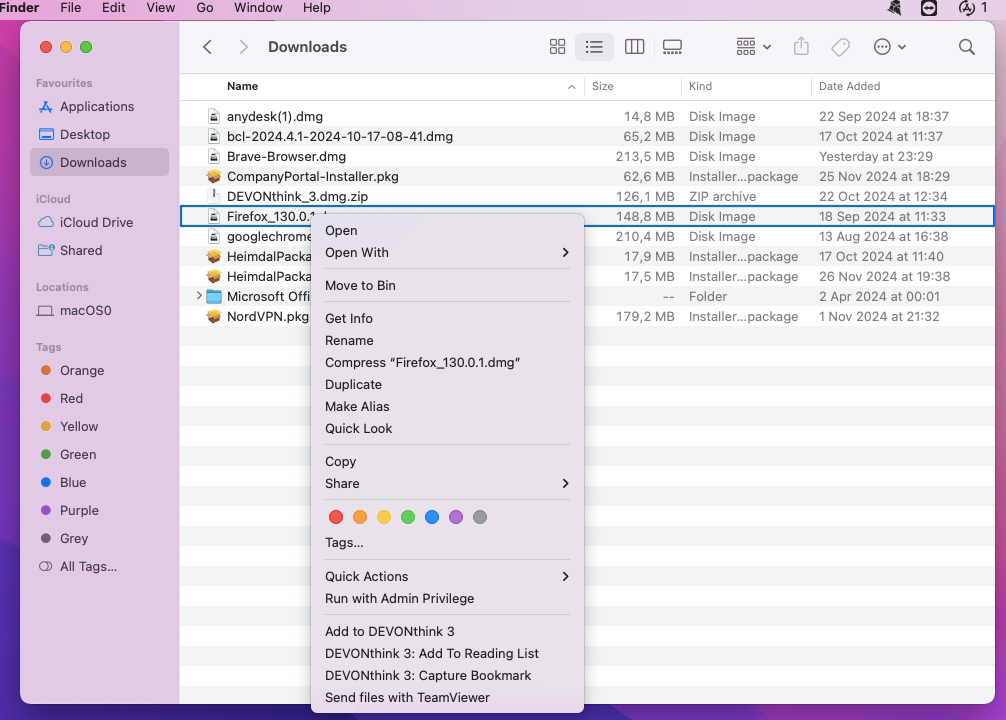Apply red tag swatch in context menu
This screenshot has width=1006, height=720.
tap(336, 517)
